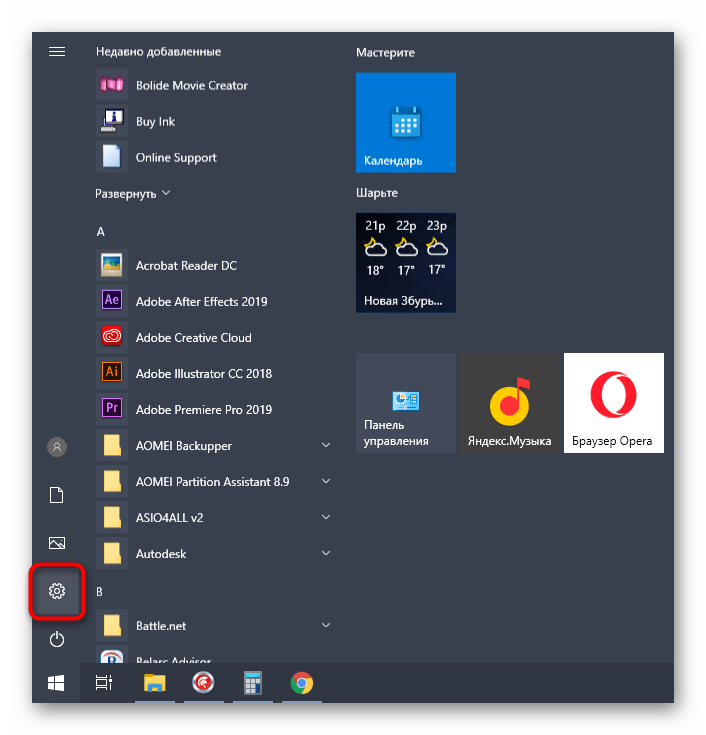The height and width of the screenshot is (735, 706).
Task: Expand the Autodesk folder chevron
Action: [x=326, y=553]
